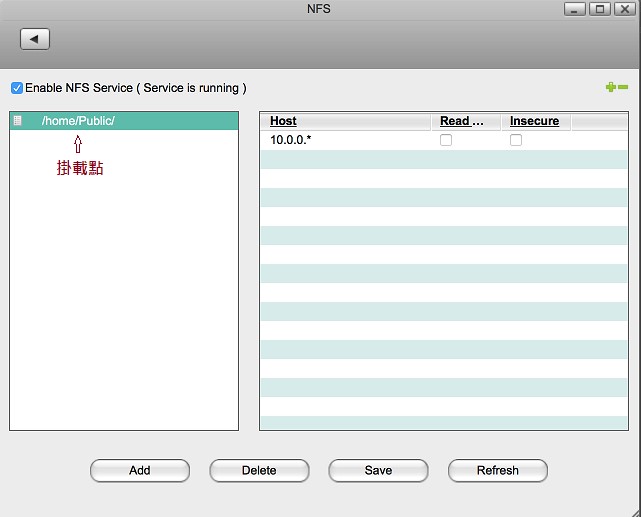The height and width of the screenshot is (517, 641).
Task: Click the back arrow button
Action: 35,39
